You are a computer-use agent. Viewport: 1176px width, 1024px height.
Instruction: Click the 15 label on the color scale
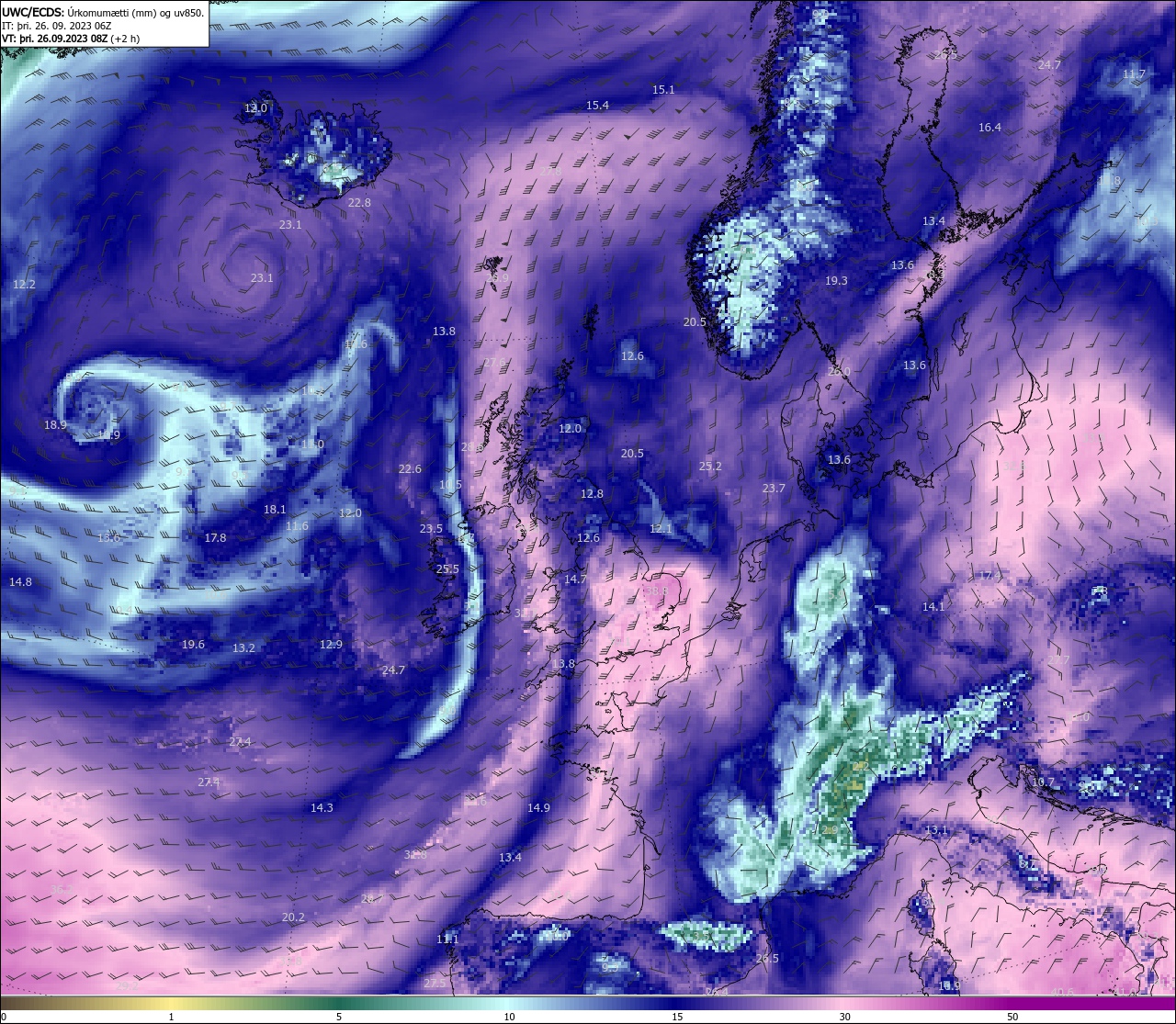coord(676,1017)
